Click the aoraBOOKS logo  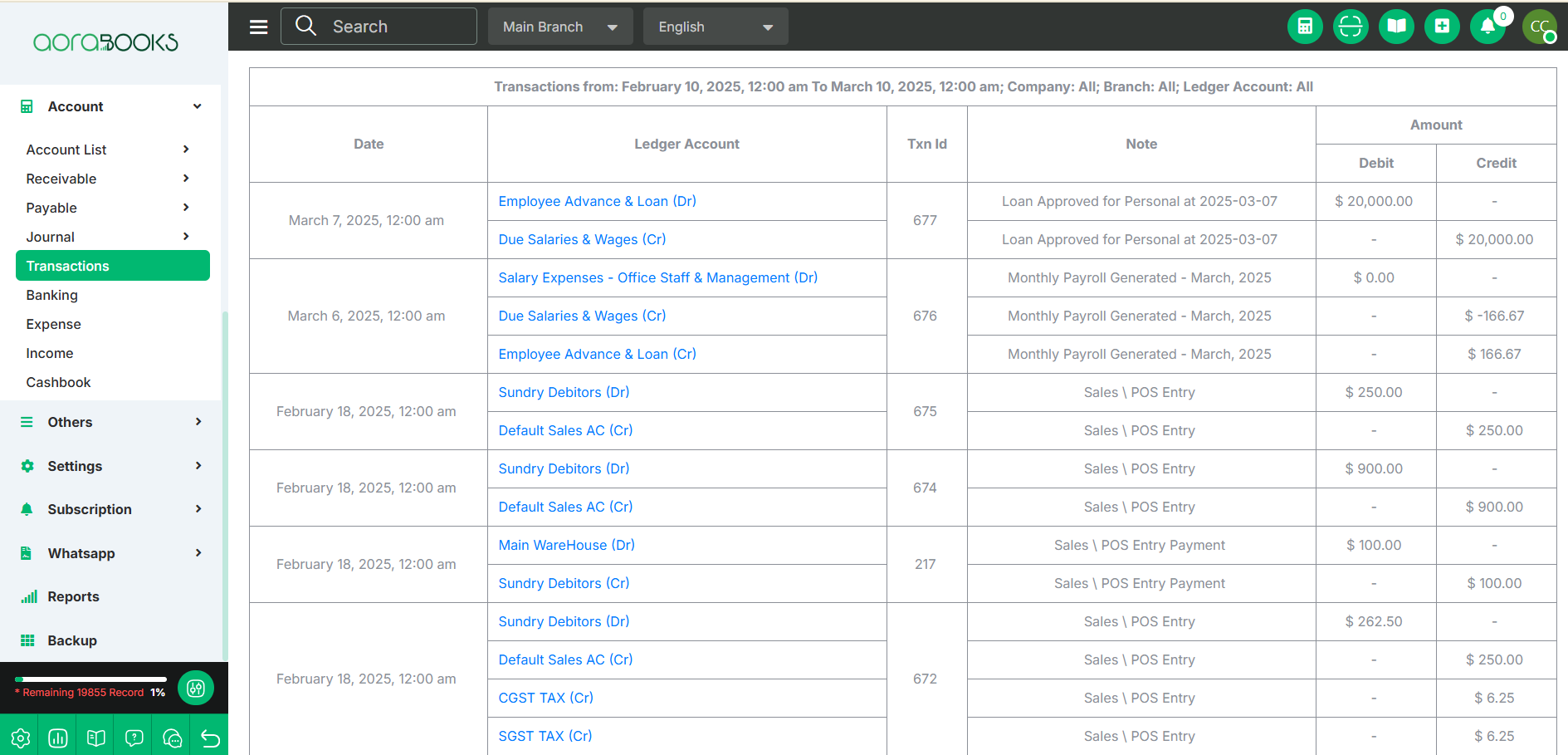105,42
